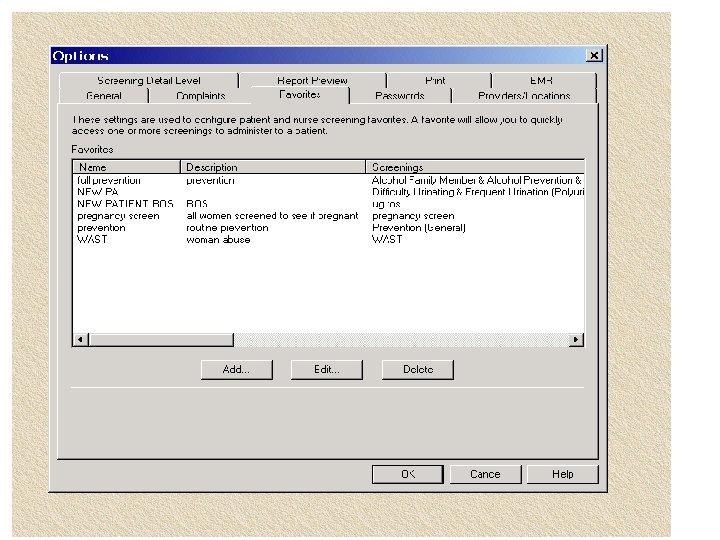The height and width of the screenshot is (540, 720).
Task: Sort by the Screenings column header
Action: (x=475, y=167)
